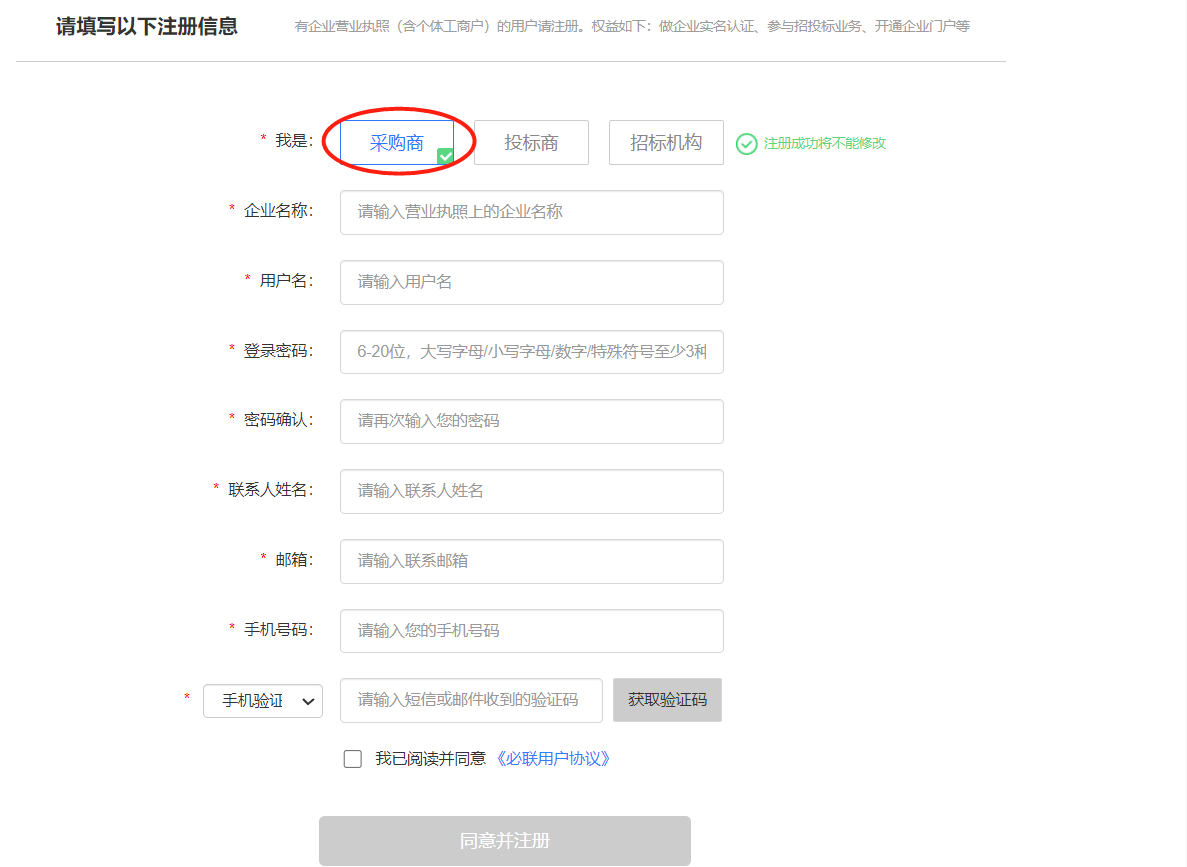Open the 手机验证 verification type dropdown
The width and height of the screenshot is (1187, 867).
263,701
